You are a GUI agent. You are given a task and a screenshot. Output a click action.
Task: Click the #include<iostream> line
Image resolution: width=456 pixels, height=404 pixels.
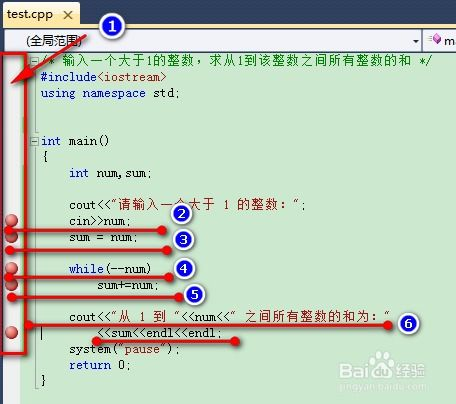103,77
